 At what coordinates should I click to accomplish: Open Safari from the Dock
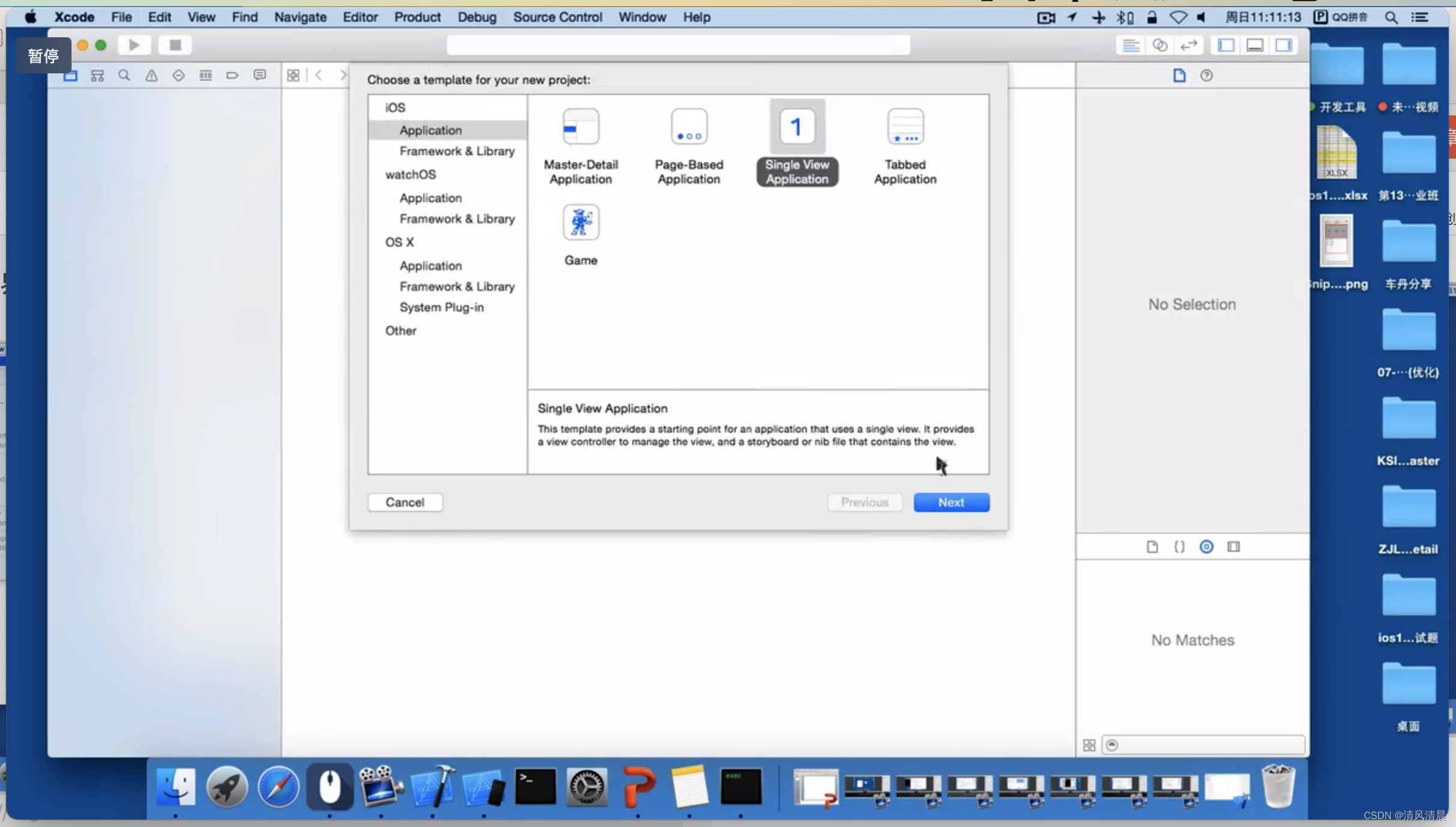click(278, 786)
